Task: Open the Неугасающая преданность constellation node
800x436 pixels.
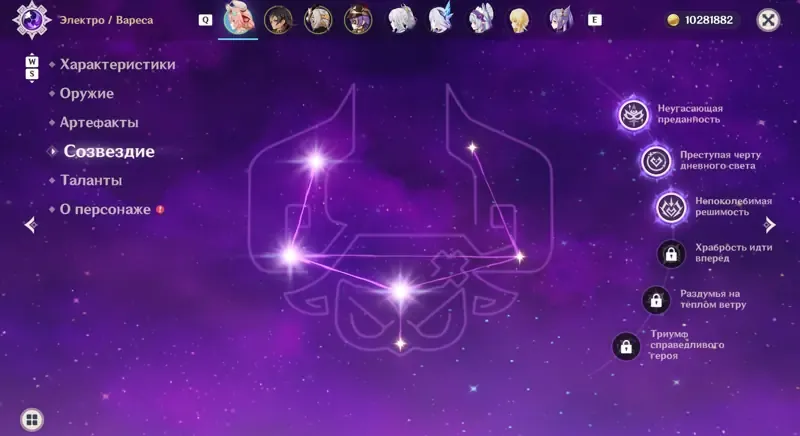Action: click(x=634, y=114)
